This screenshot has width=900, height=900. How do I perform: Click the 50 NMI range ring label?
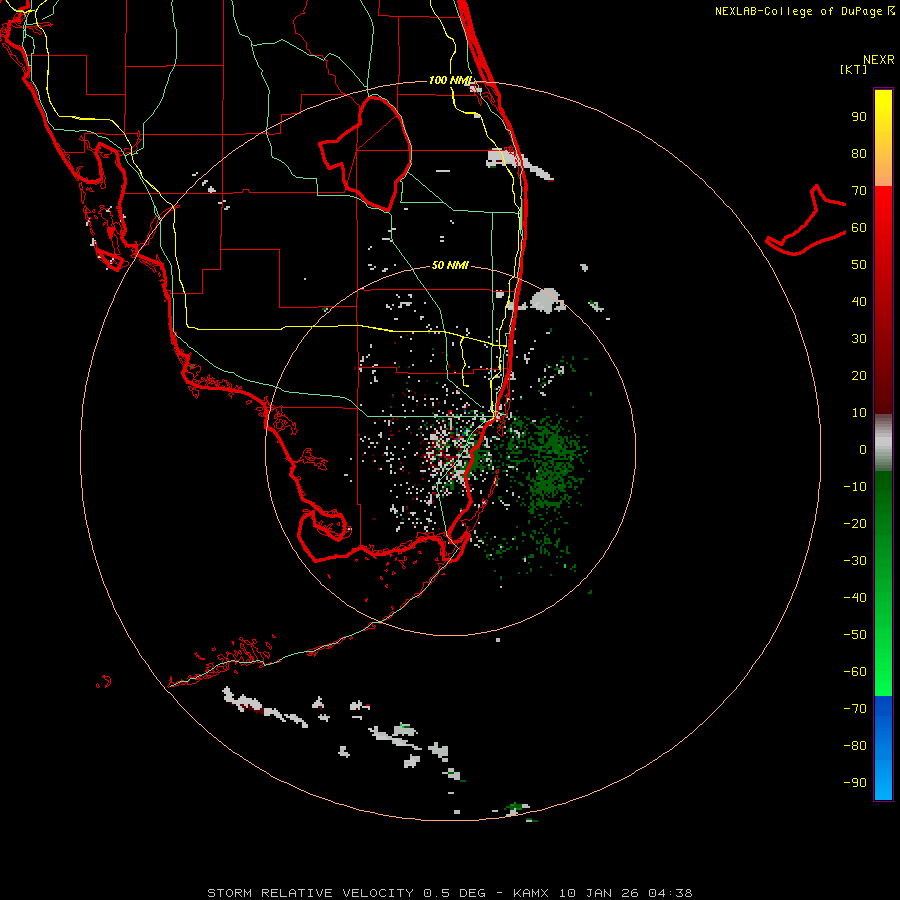[450, 265]
